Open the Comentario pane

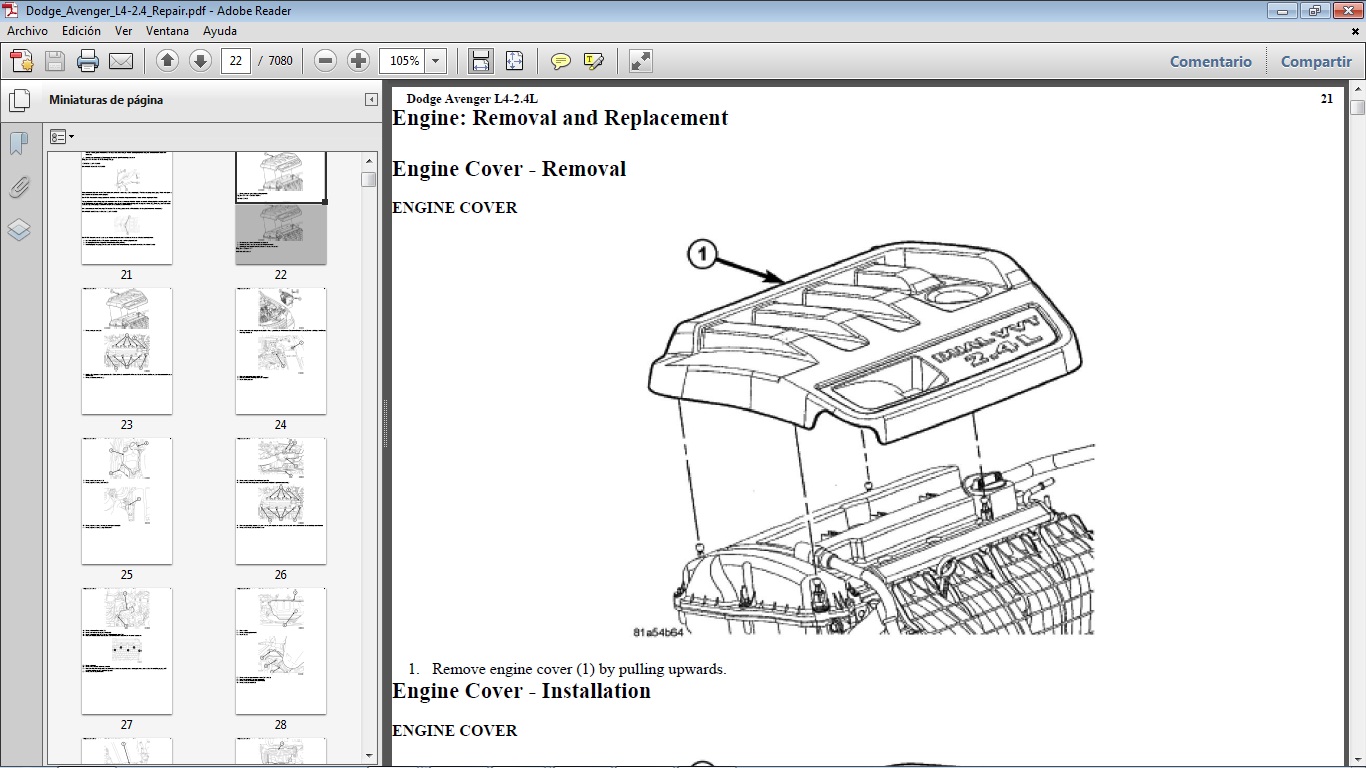pos(1211,61)
